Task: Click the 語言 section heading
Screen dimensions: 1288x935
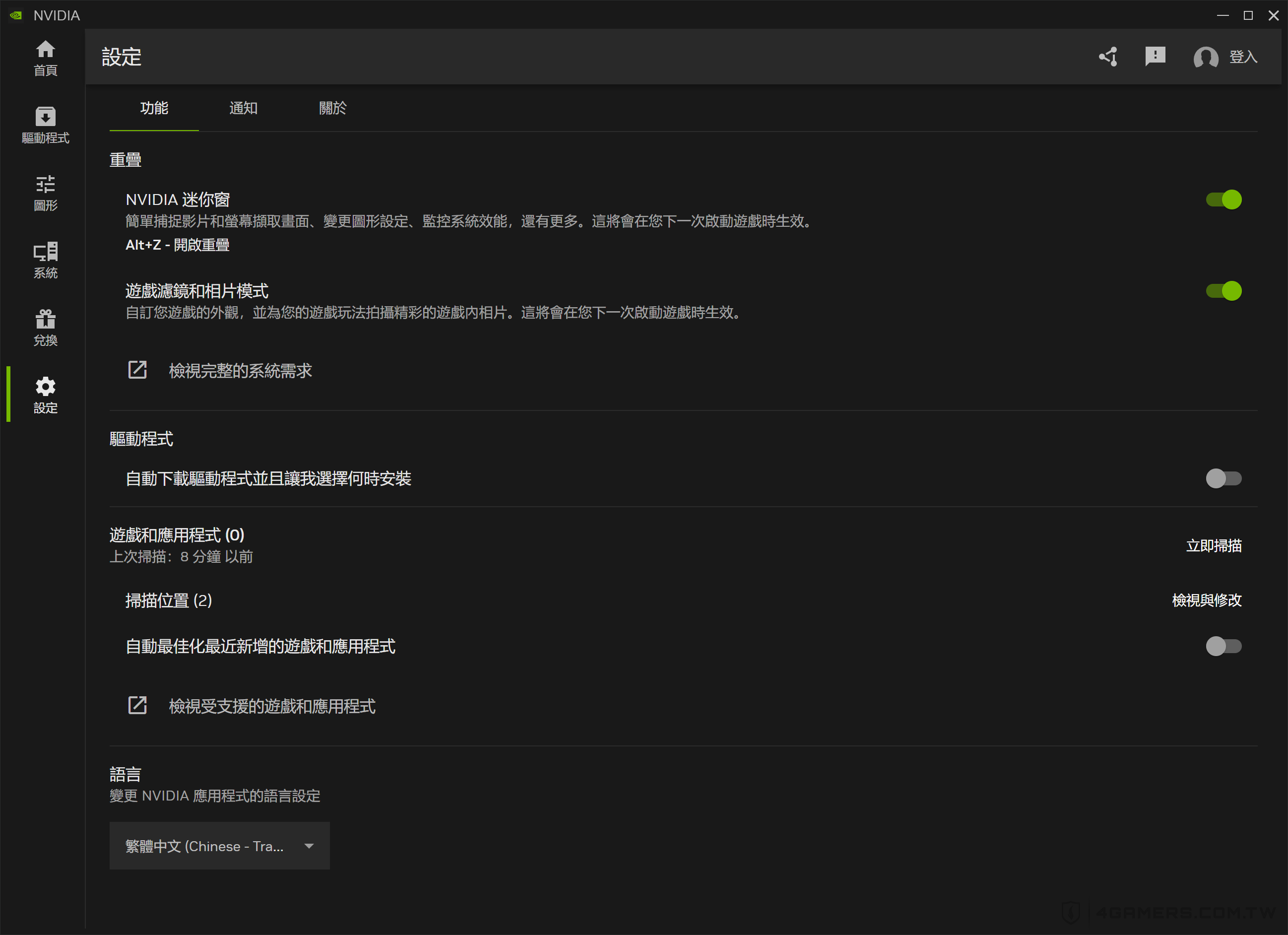Action: point(126,774)
